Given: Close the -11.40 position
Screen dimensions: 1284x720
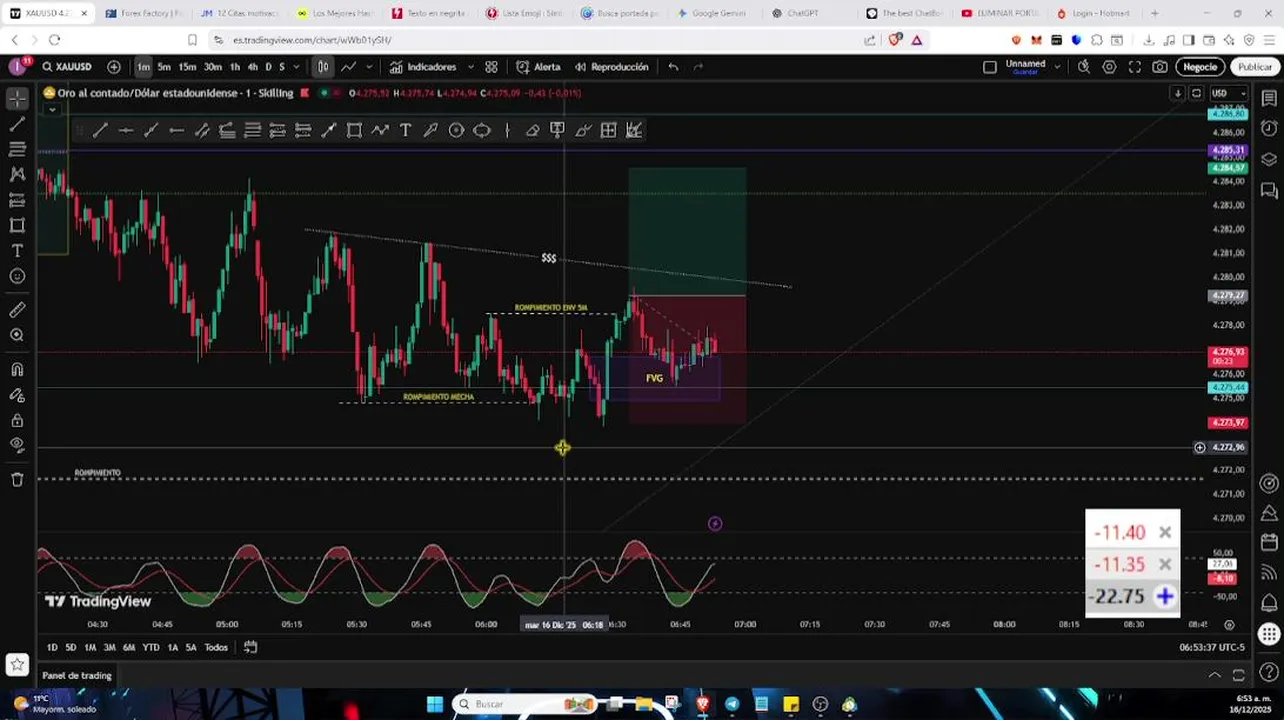Looking at the screenshot, I should click(x=1165, y=533).
